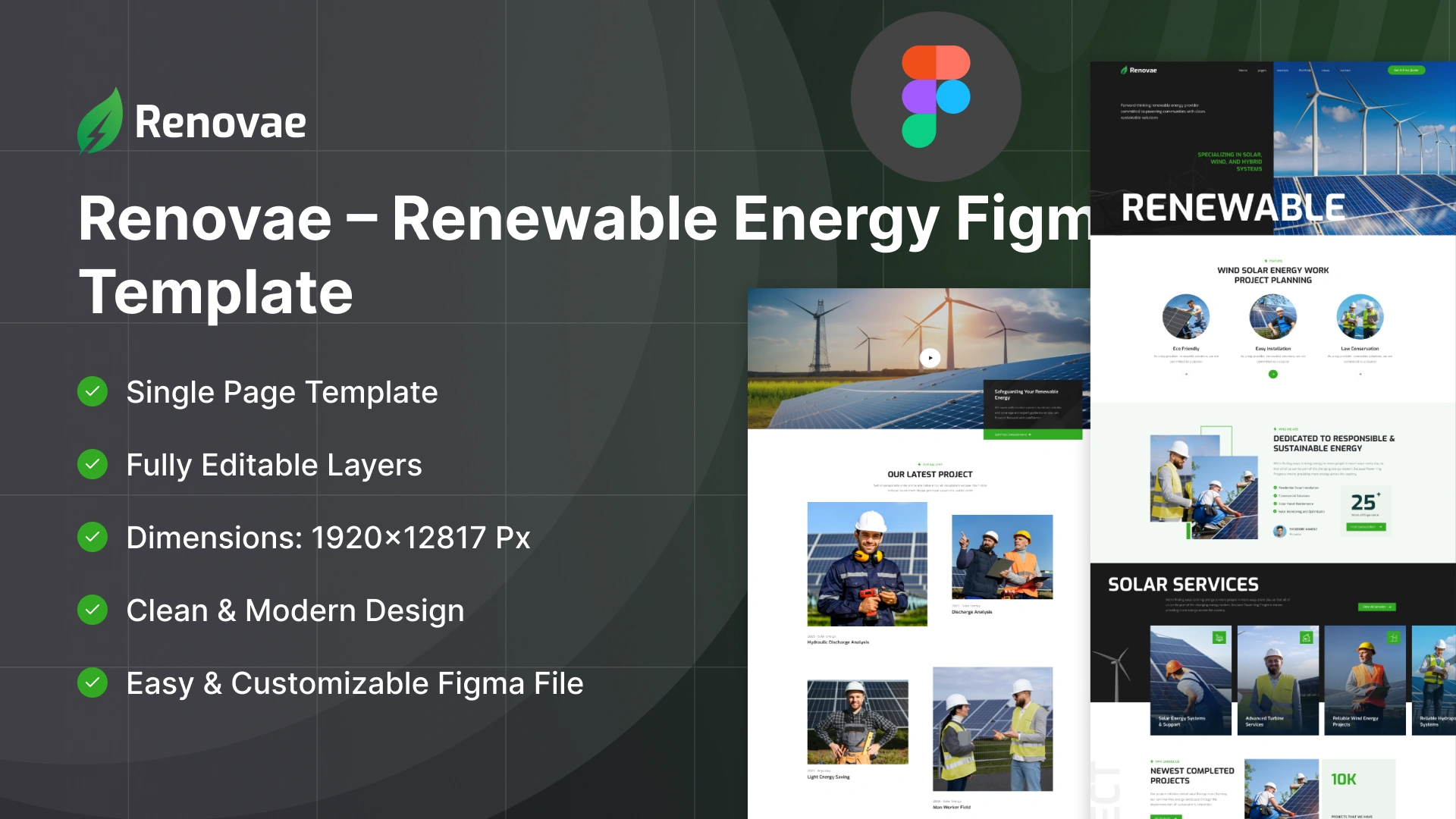Click the 'RENEWABLE' hero heading
The height and width of the screenshot is (819, 1456).
[1234, 208]
